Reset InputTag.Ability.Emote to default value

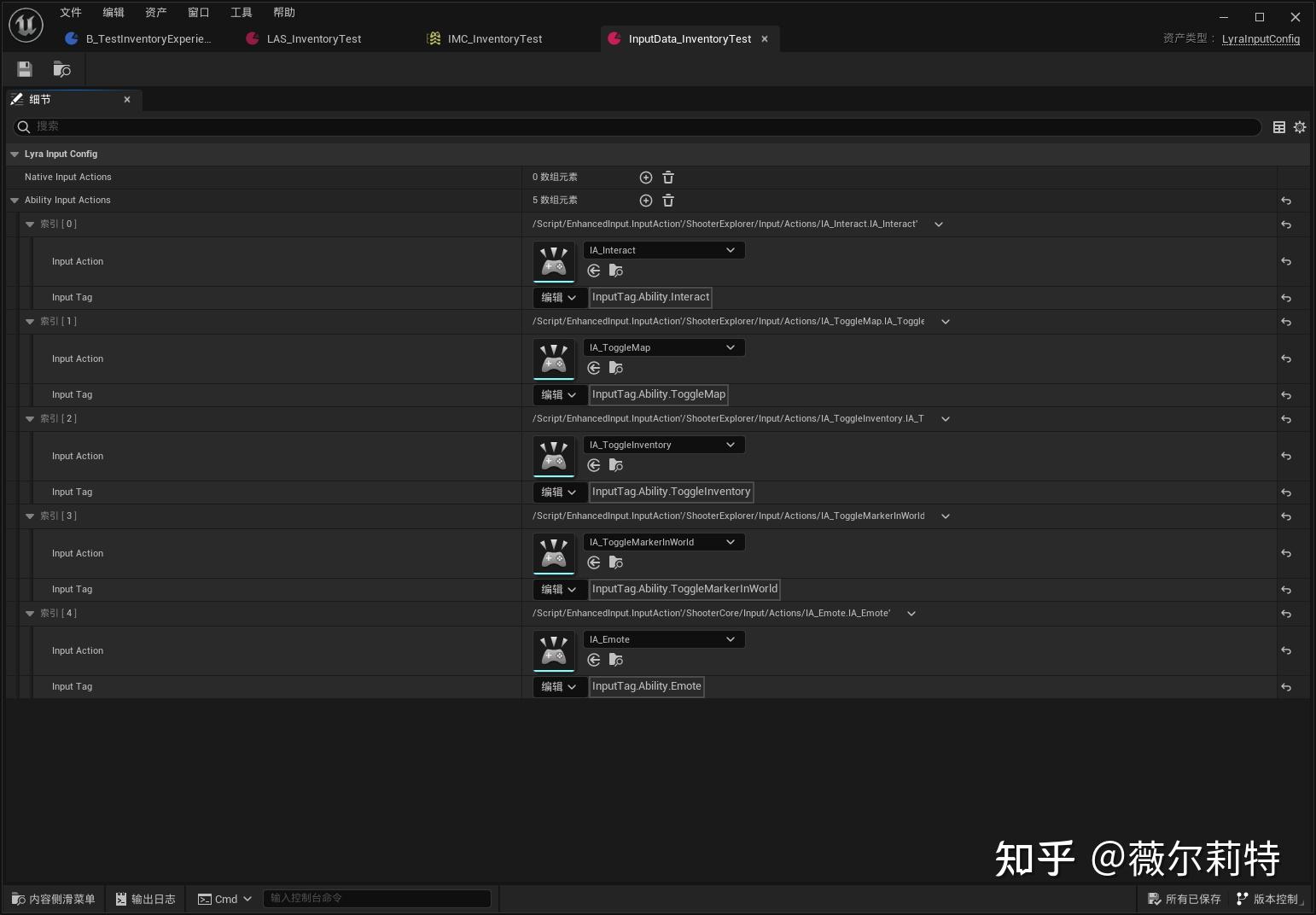pos(1285,686)
